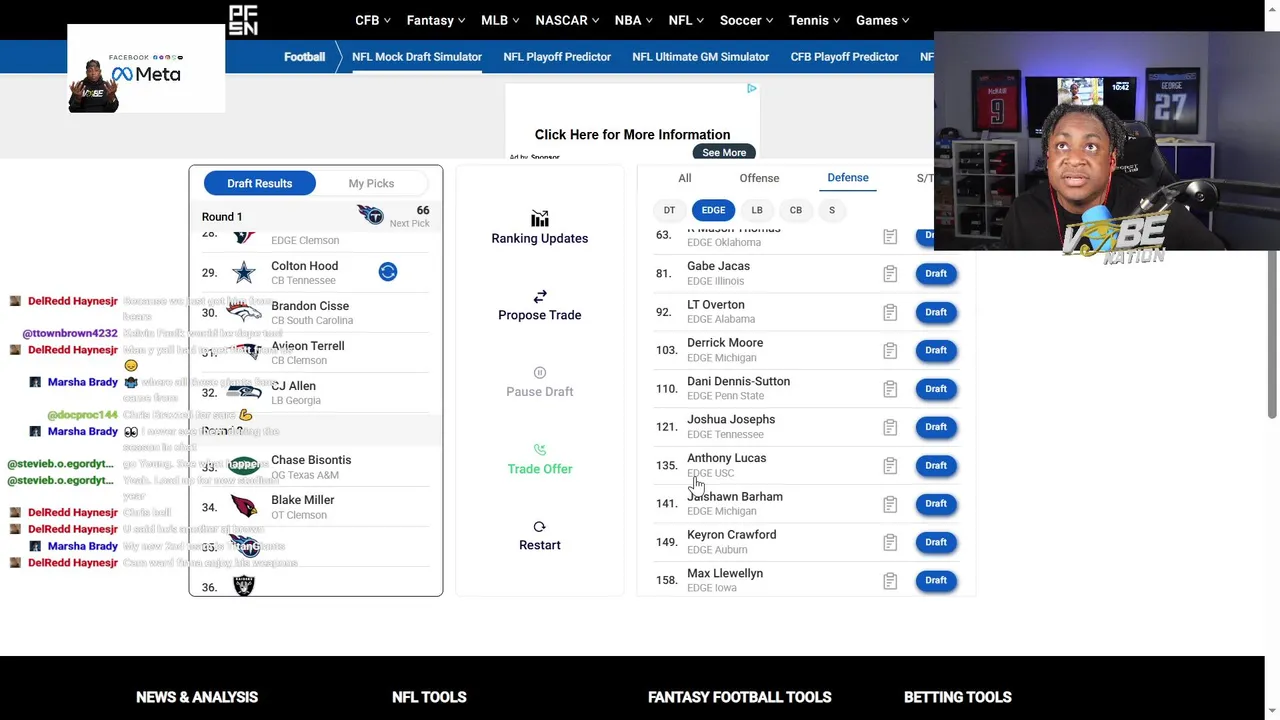Click the trade swap icon beside Colton Hood
Screen dimensions: 1280x720
pyautogui.click(x=388, y=272)
